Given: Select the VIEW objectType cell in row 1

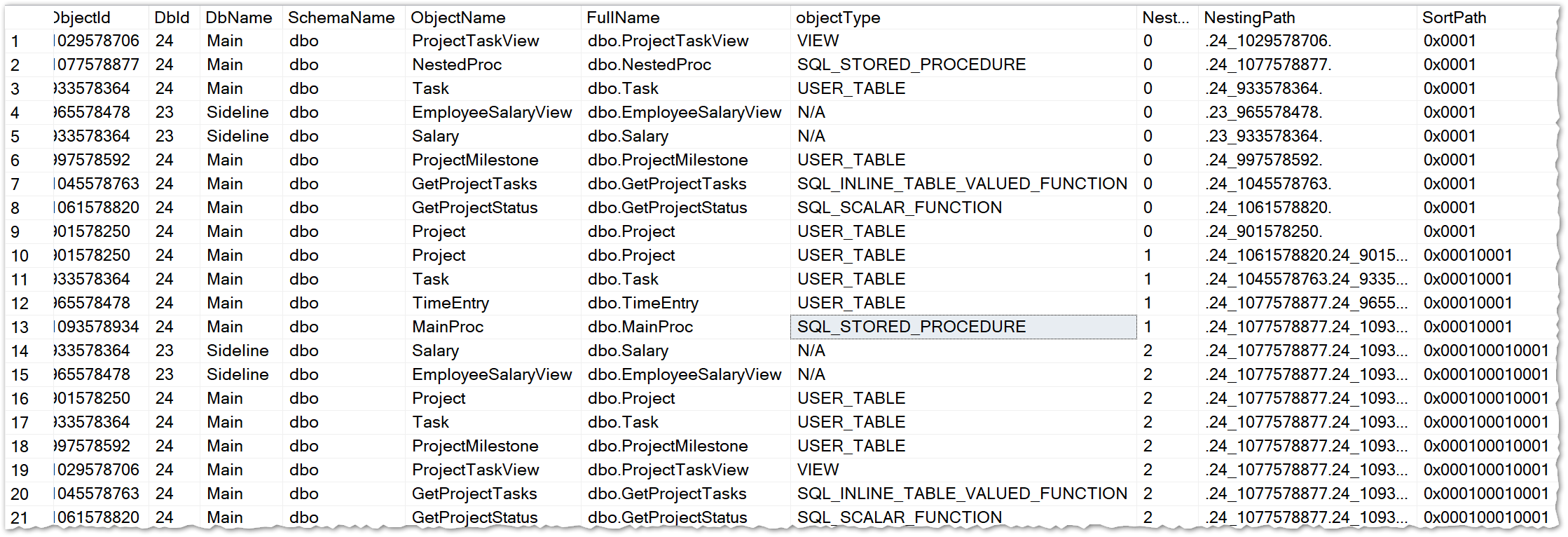Looking at the screenshot, I should pyautogui.click(x=963, y=41).
